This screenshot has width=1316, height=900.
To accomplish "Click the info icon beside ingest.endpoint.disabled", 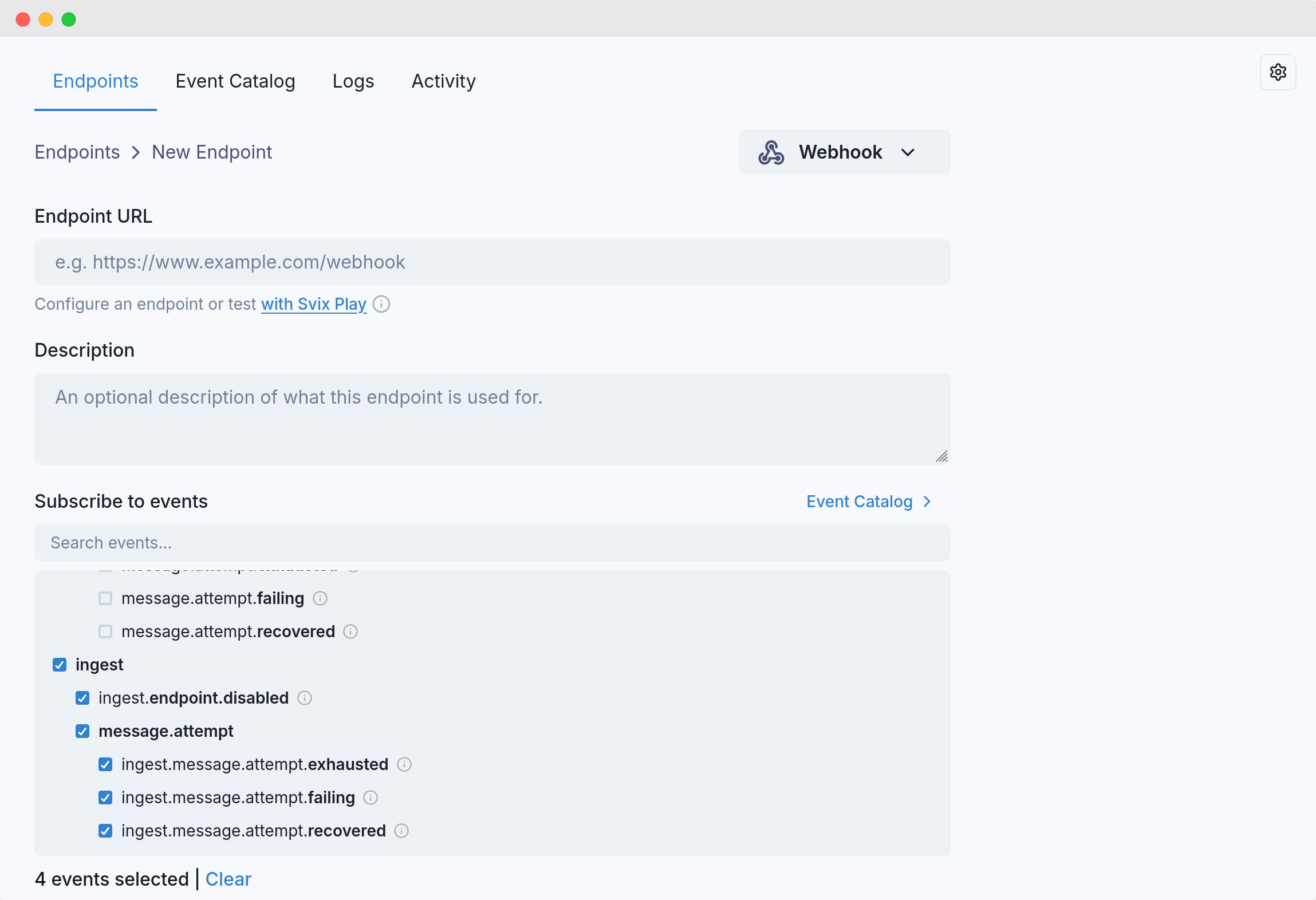I will pyautogui.click(x=304, y=698).
